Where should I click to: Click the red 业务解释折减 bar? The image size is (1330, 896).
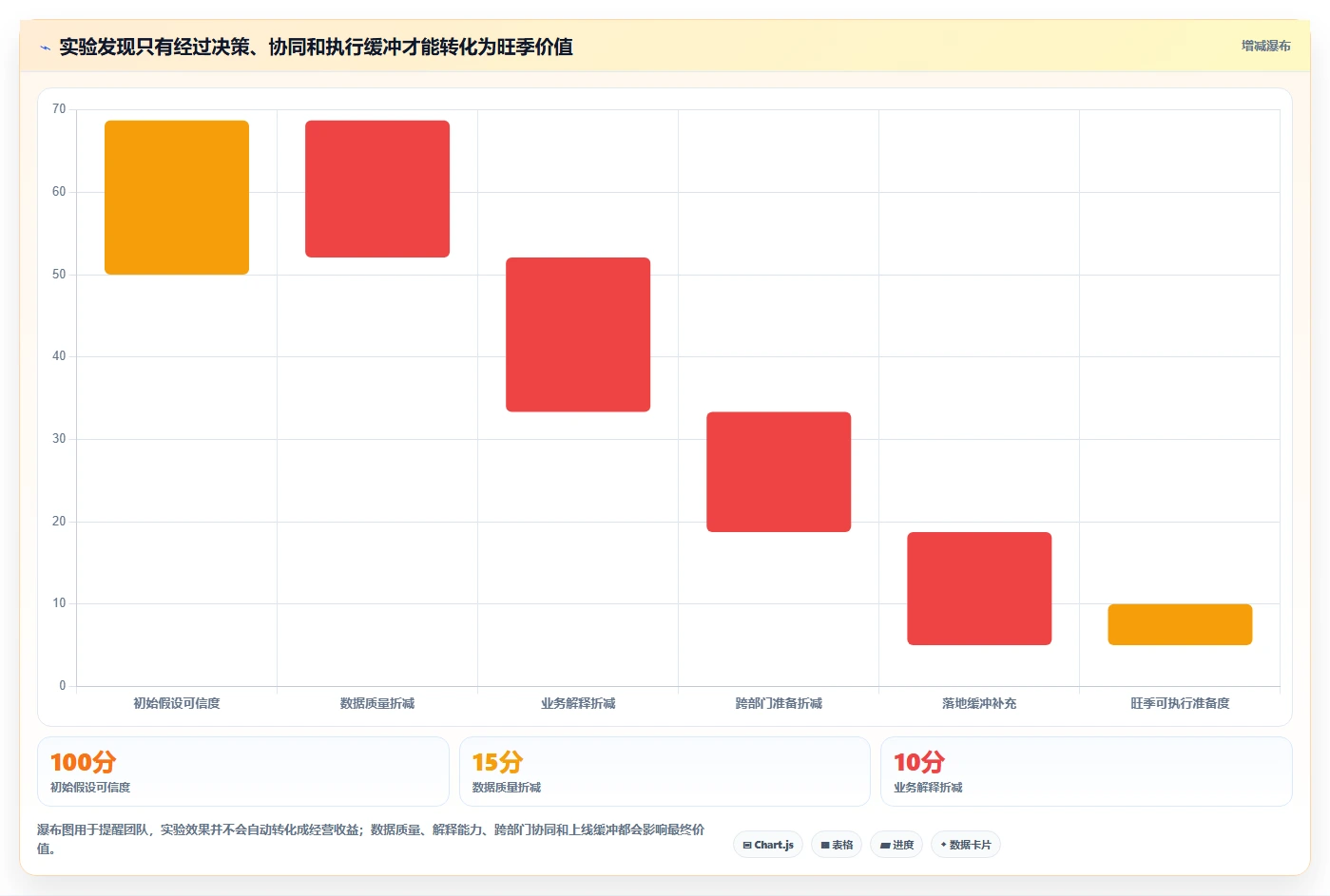(578, 334)
